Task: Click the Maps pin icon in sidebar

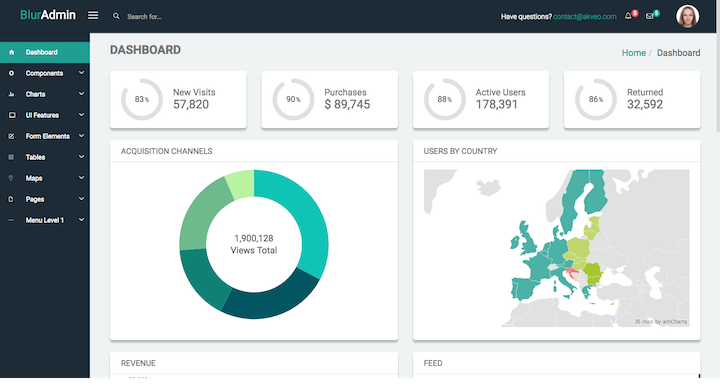Action: [x=11, y=178]
